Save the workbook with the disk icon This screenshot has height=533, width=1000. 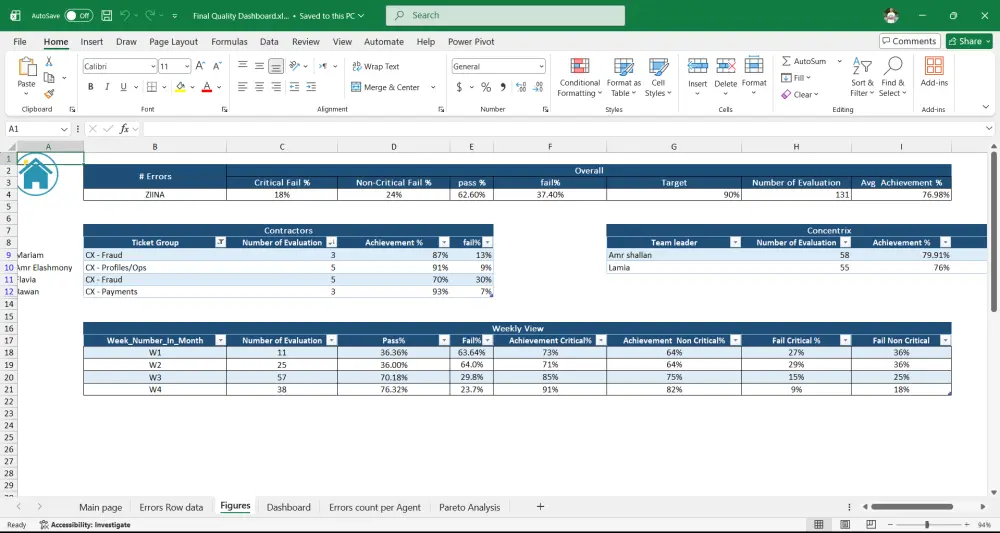(107, 15)
